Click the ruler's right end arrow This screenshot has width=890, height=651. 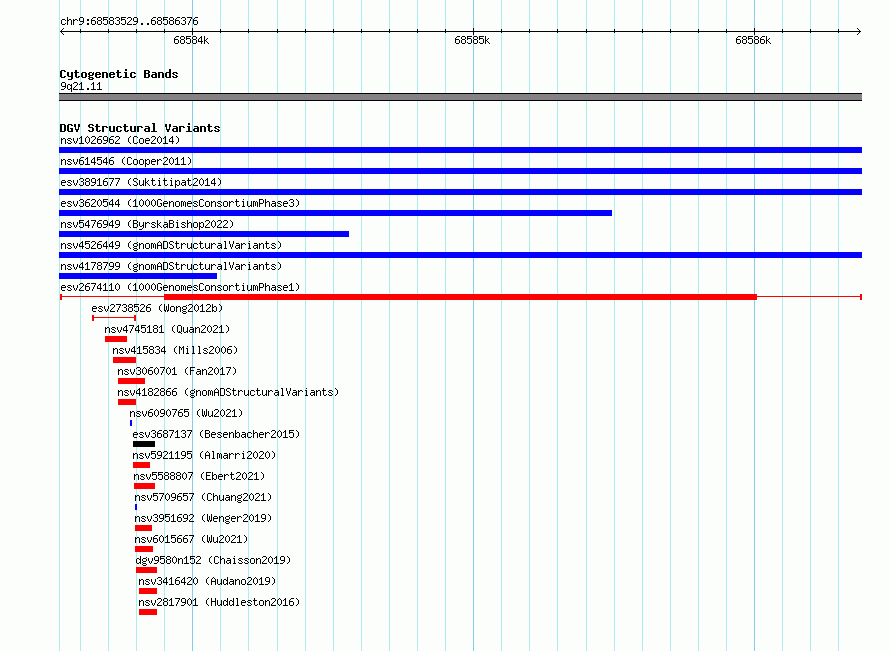(859, 31)
